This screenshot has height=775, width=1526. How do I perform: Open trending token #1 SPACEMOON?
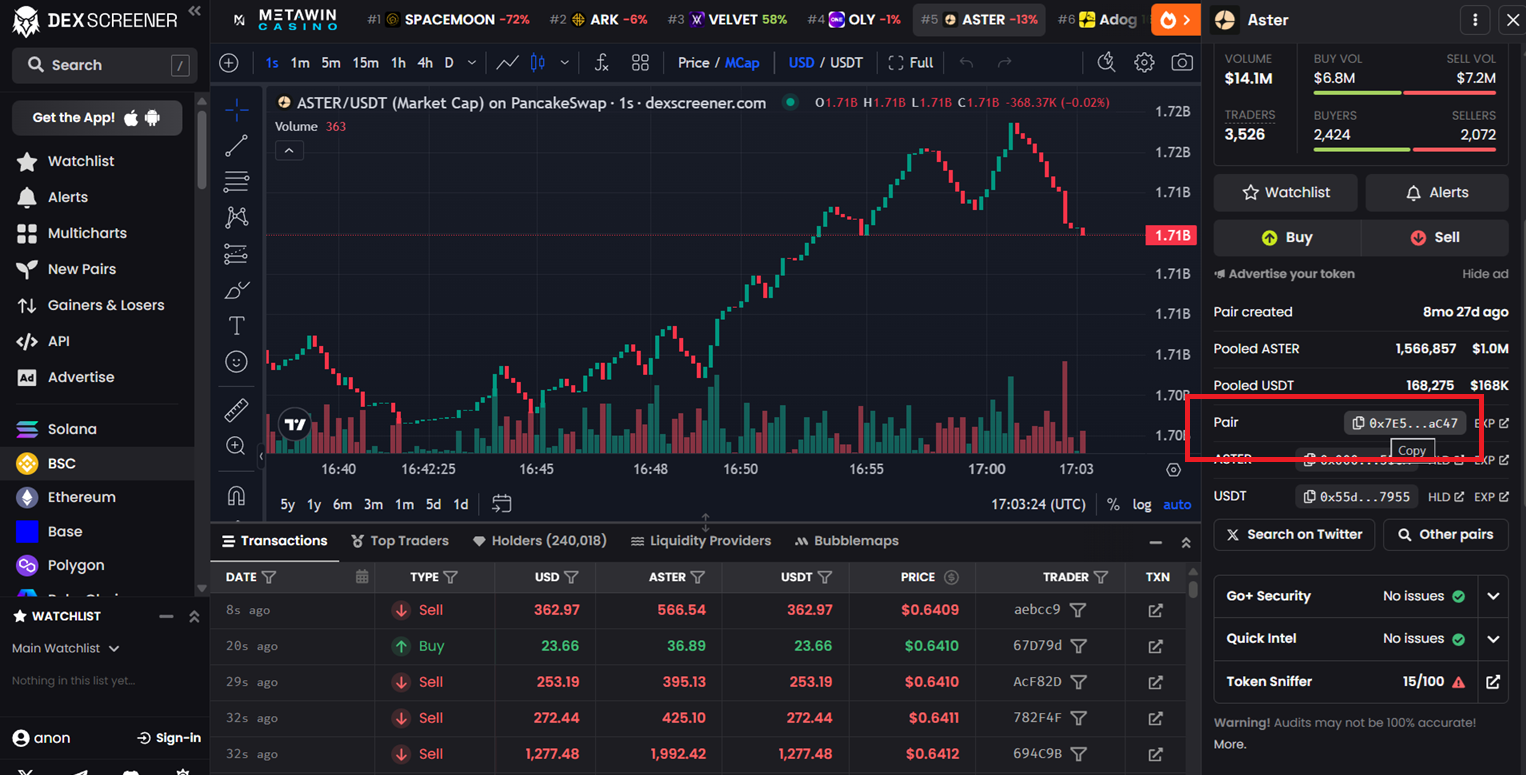pos(448,19)
